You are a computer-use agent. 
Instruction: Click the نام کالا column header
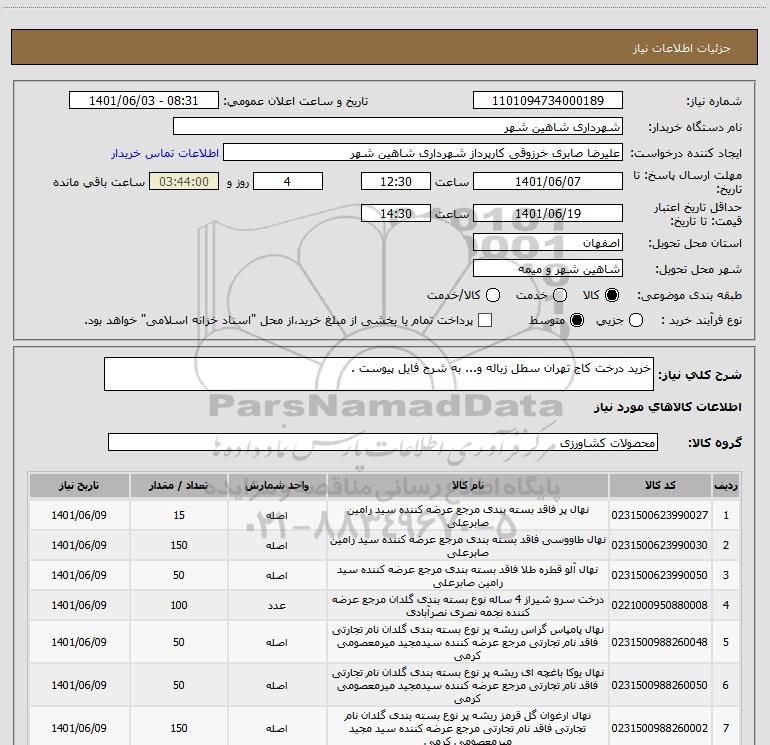pyautogui.click(x=468, y=485)
